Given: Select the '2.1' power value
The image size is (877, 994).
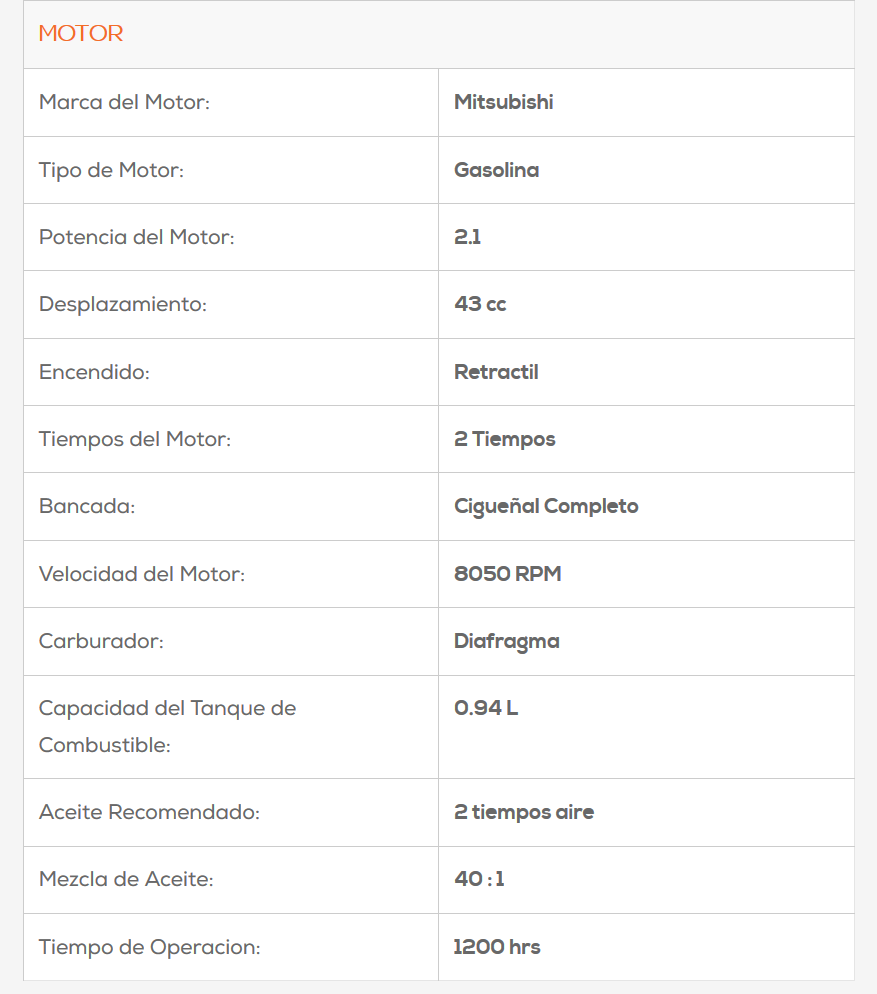Looking at the screenshot, I should click(467, 237).
